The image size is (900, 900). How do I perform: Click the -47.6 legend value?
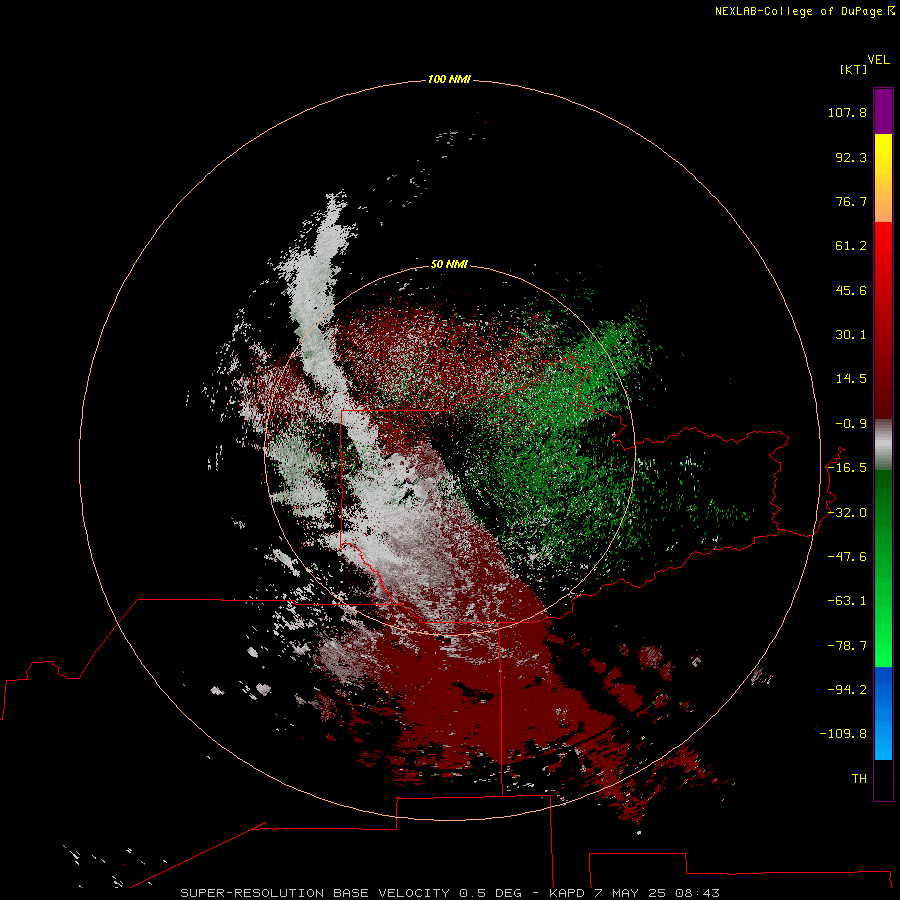pos(847,557)
